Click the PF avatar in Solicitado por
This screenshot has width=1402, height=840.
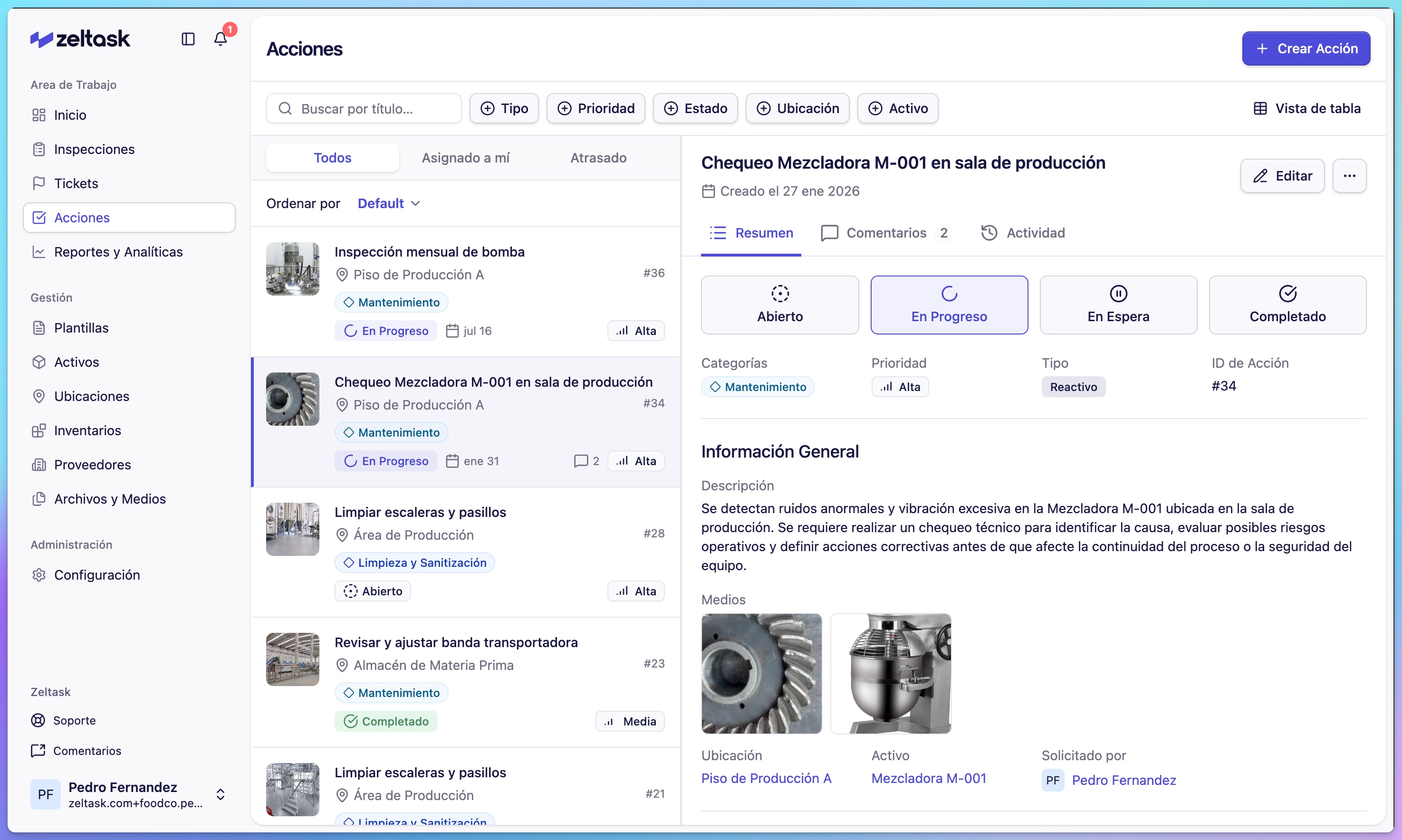(1053, 780)
